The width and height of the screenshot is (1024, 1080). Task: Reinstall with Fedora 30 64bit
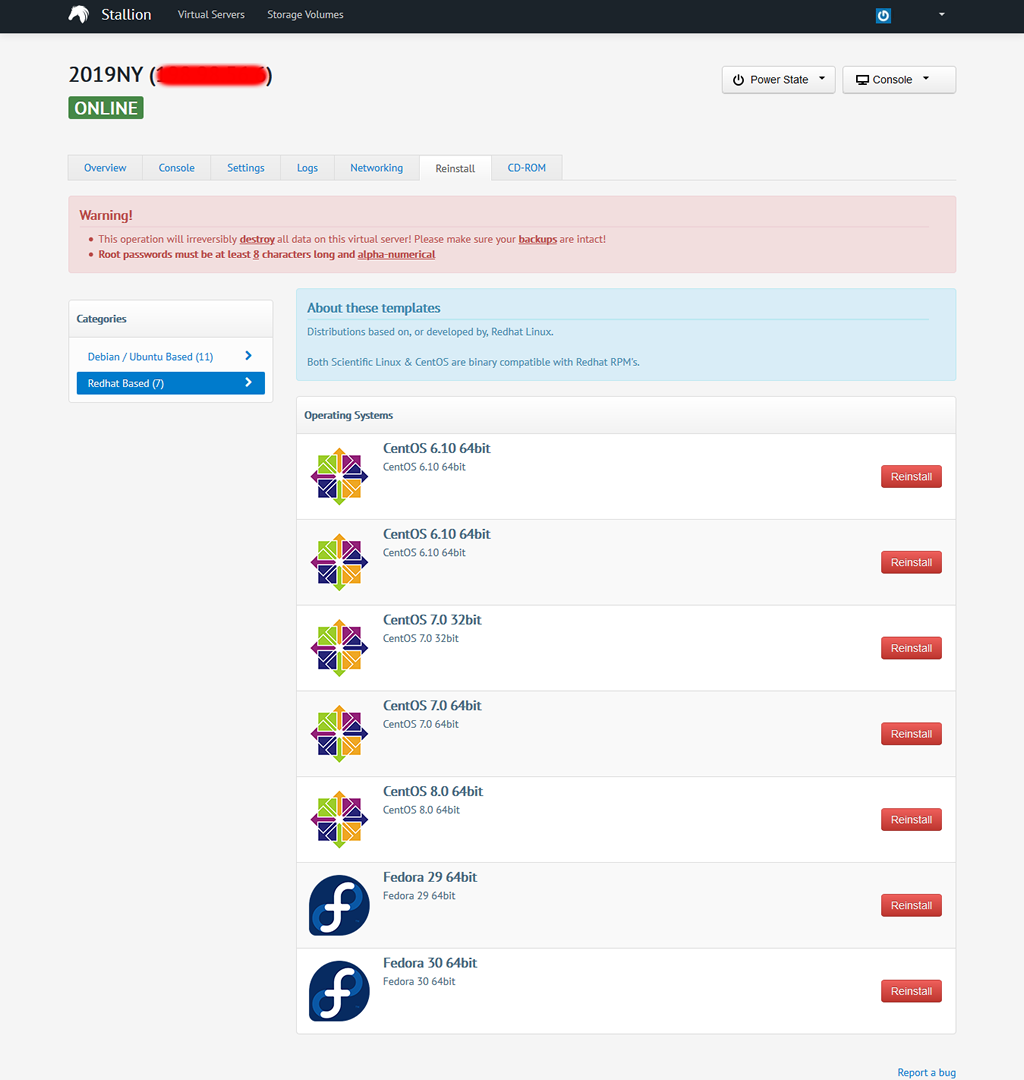coord(911,991)
